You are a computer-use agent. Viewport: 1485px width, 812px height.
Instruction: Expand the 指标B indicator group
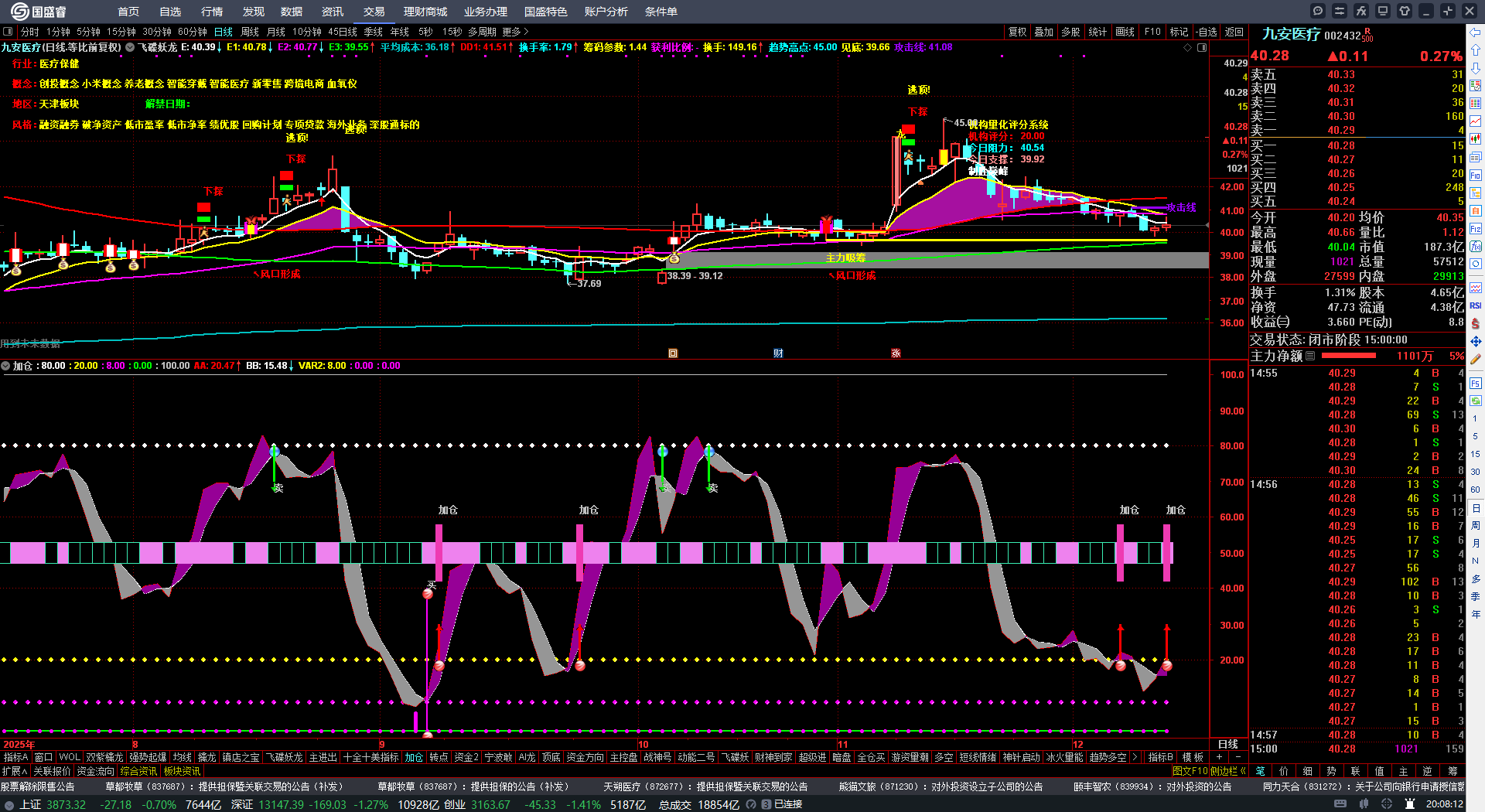[1160, 757]
